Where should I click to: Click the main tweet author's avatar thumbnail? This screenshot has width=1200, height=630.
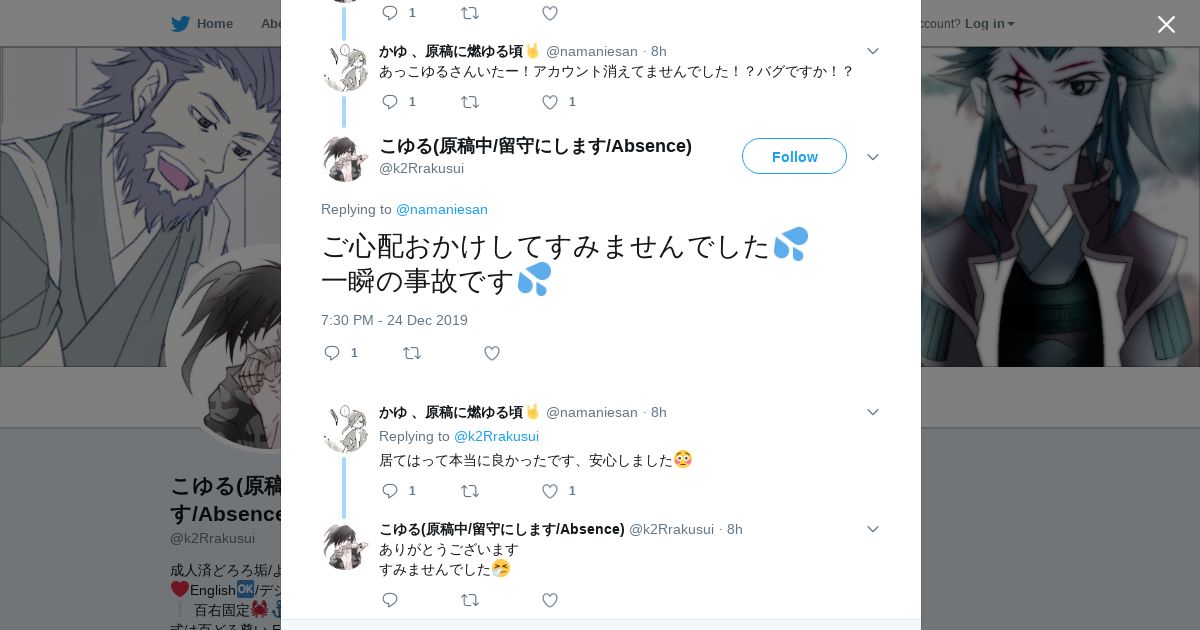coord(345,159)
